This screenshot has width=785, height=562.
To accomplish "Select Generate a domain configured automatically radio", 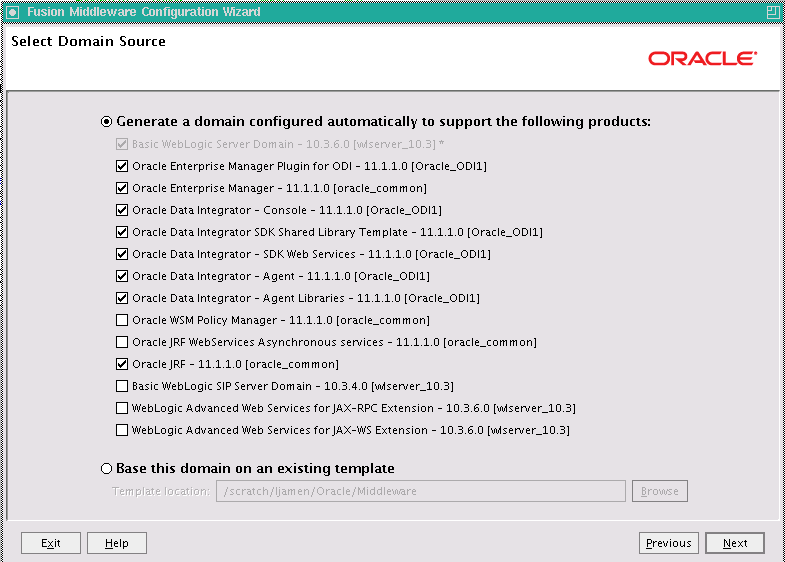I will pyautogui.click(x=106, y=122).
